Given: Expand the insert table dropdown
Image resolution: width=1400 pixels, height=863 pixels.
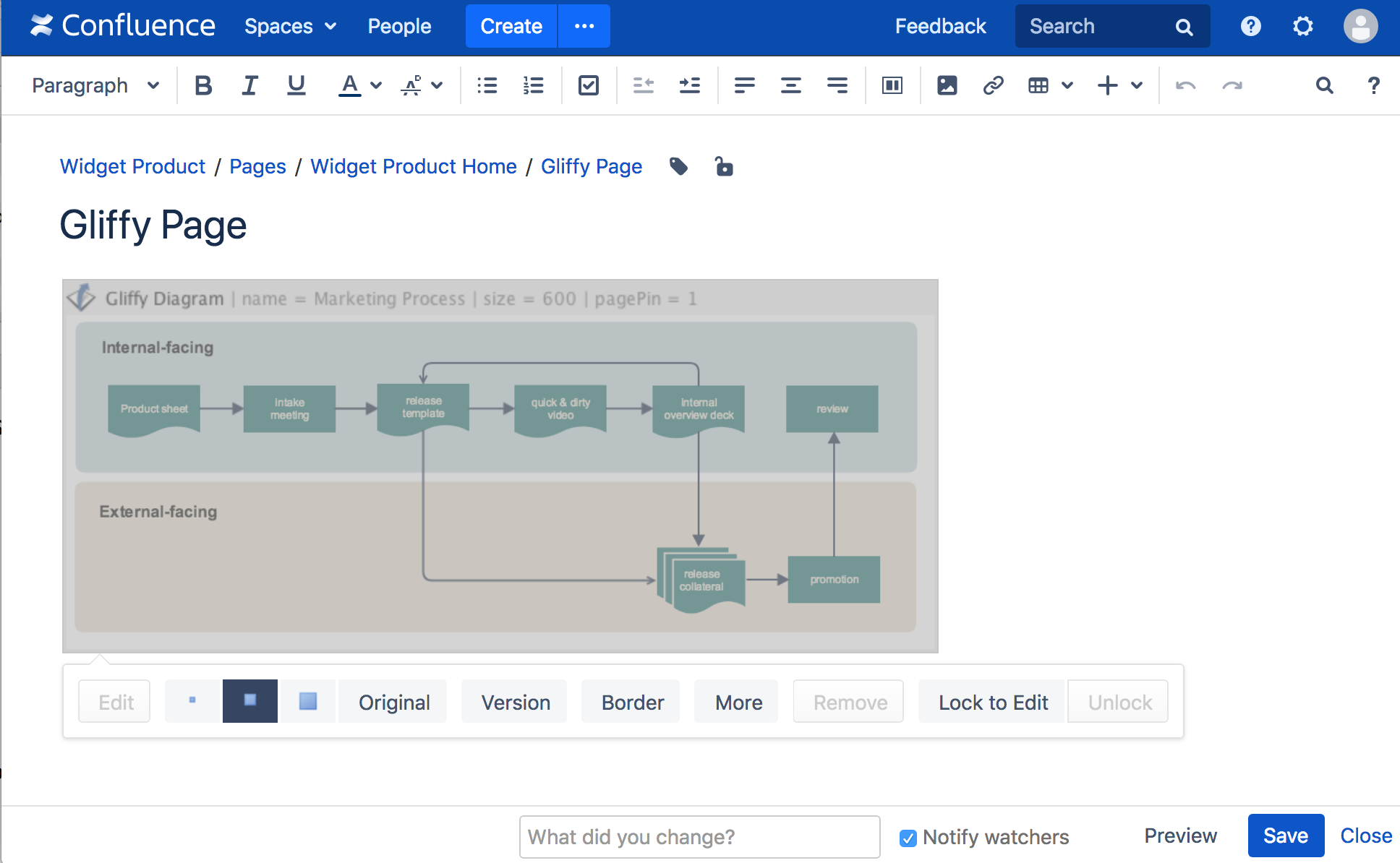Looking at the screenshot, I should pos(1067,85).
